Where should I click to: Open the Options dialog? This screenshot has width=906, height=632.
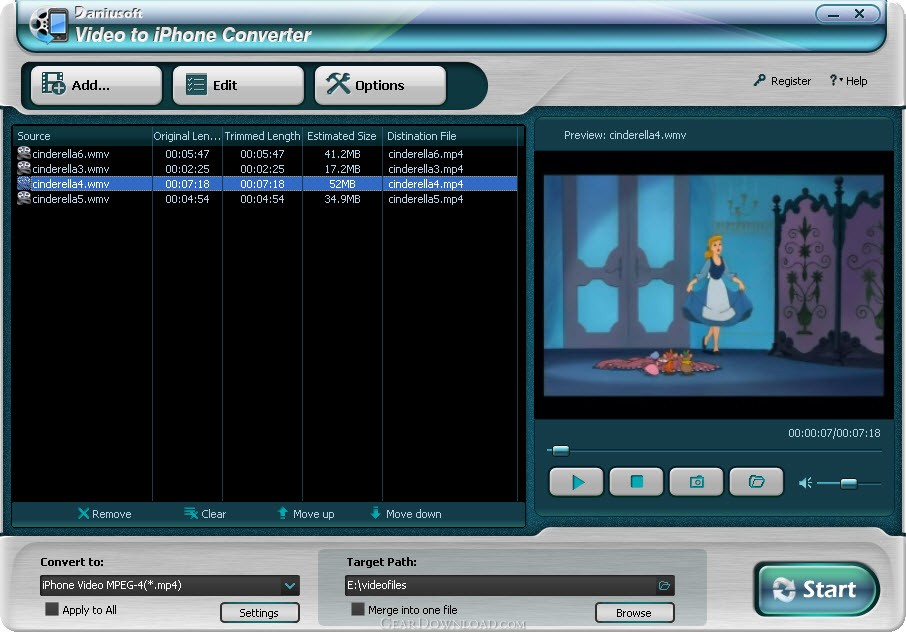coord(380,85)
